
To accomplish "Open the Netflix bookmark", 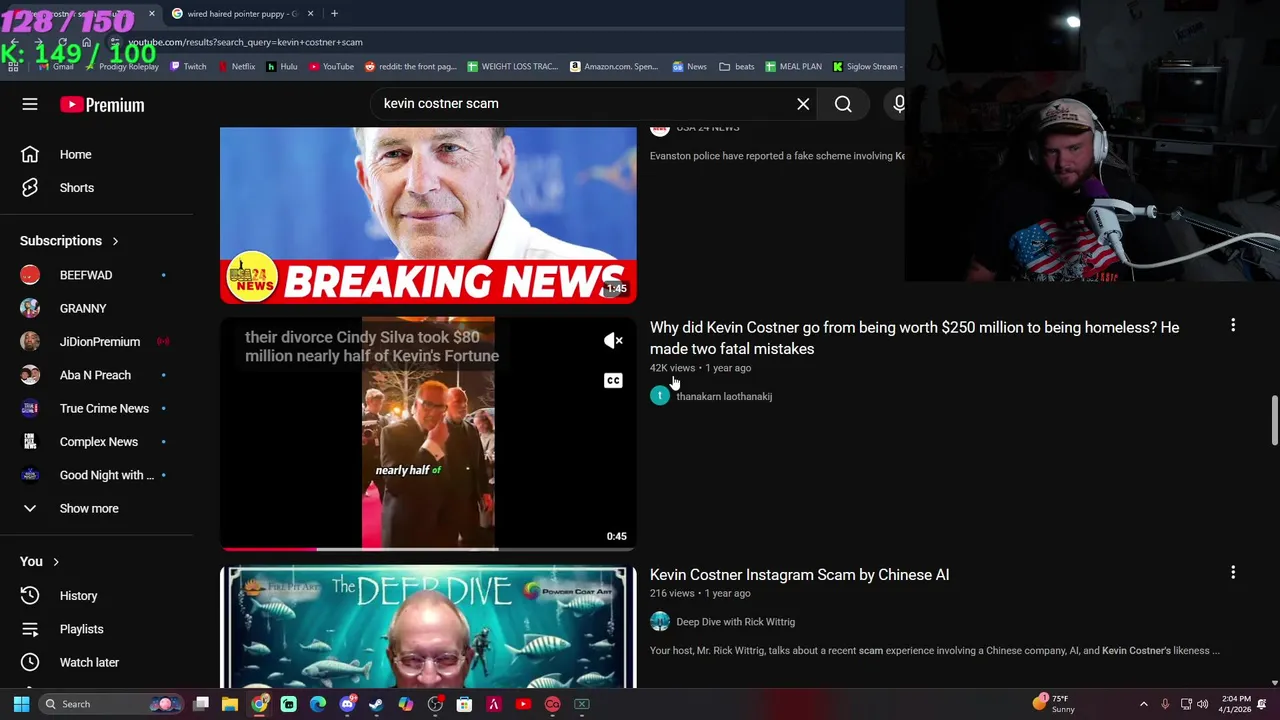I will (x=236, y=67).
